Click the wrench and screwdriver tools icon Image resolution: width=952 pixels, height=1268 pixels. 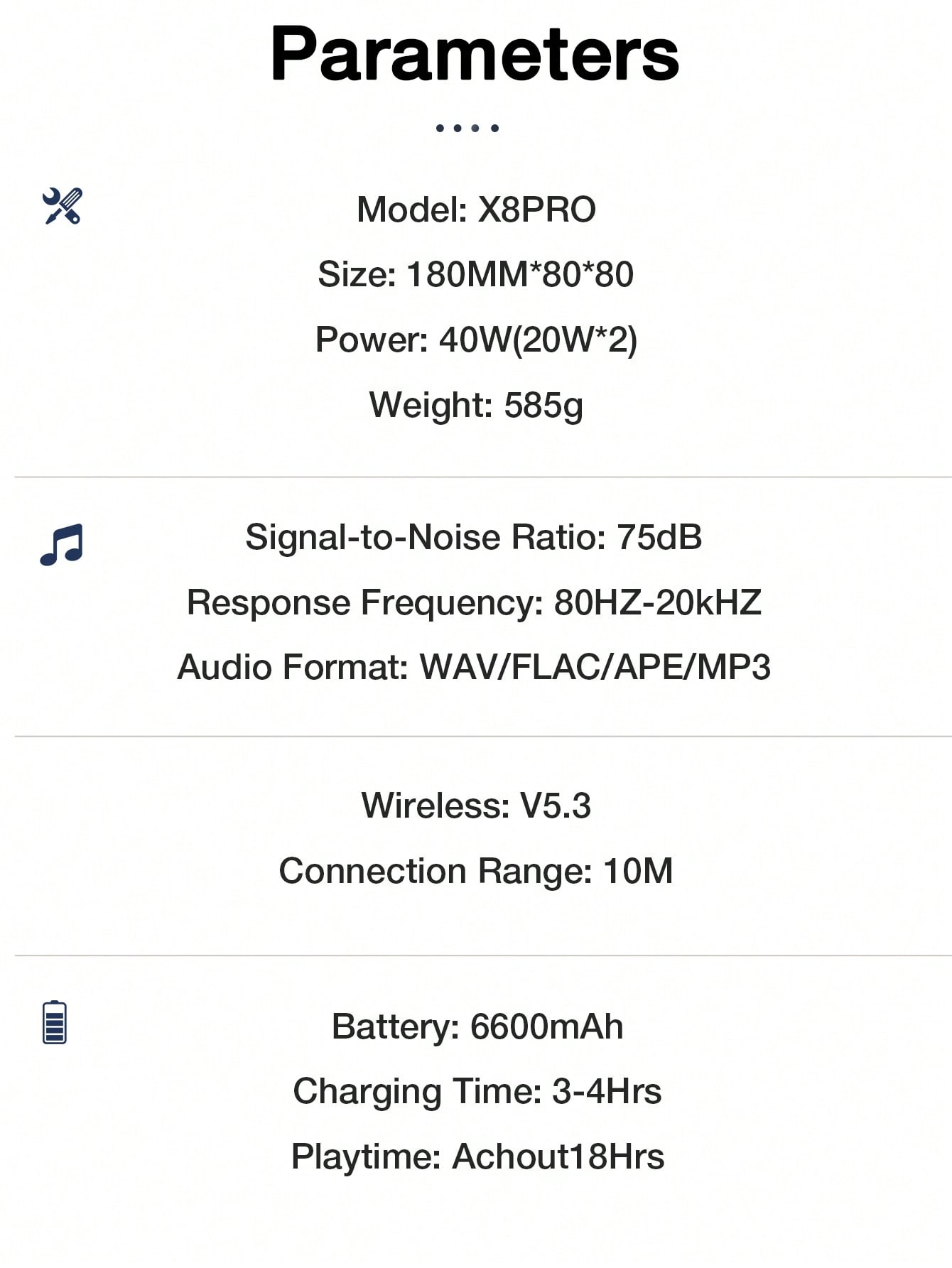[x=63, y=206]
